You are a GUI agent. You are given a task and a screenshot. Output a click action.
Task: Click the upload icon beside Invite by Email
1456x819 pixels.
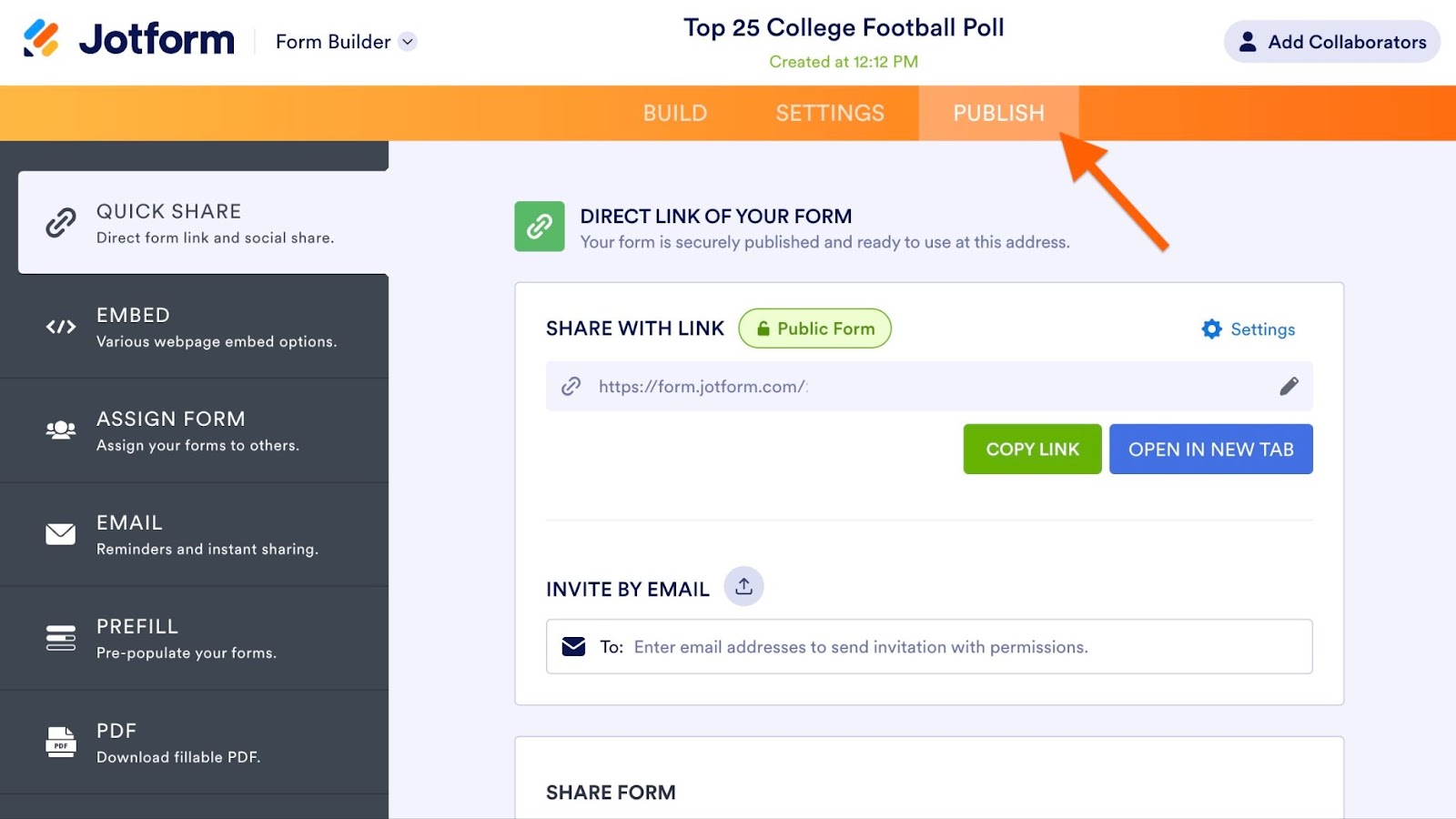click(x=743, y=587)
